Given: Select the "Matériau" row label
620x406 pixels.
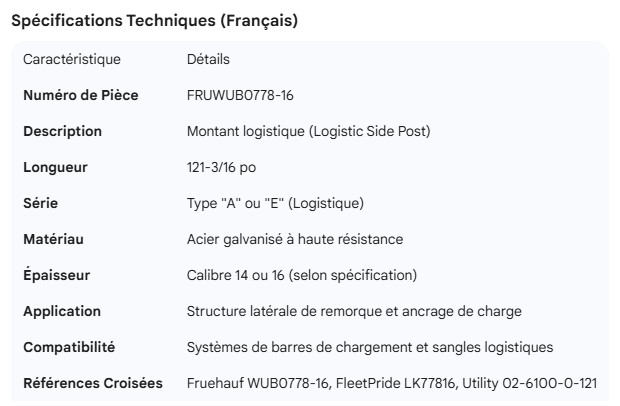Looking at the screenshot, I should 53,239.
